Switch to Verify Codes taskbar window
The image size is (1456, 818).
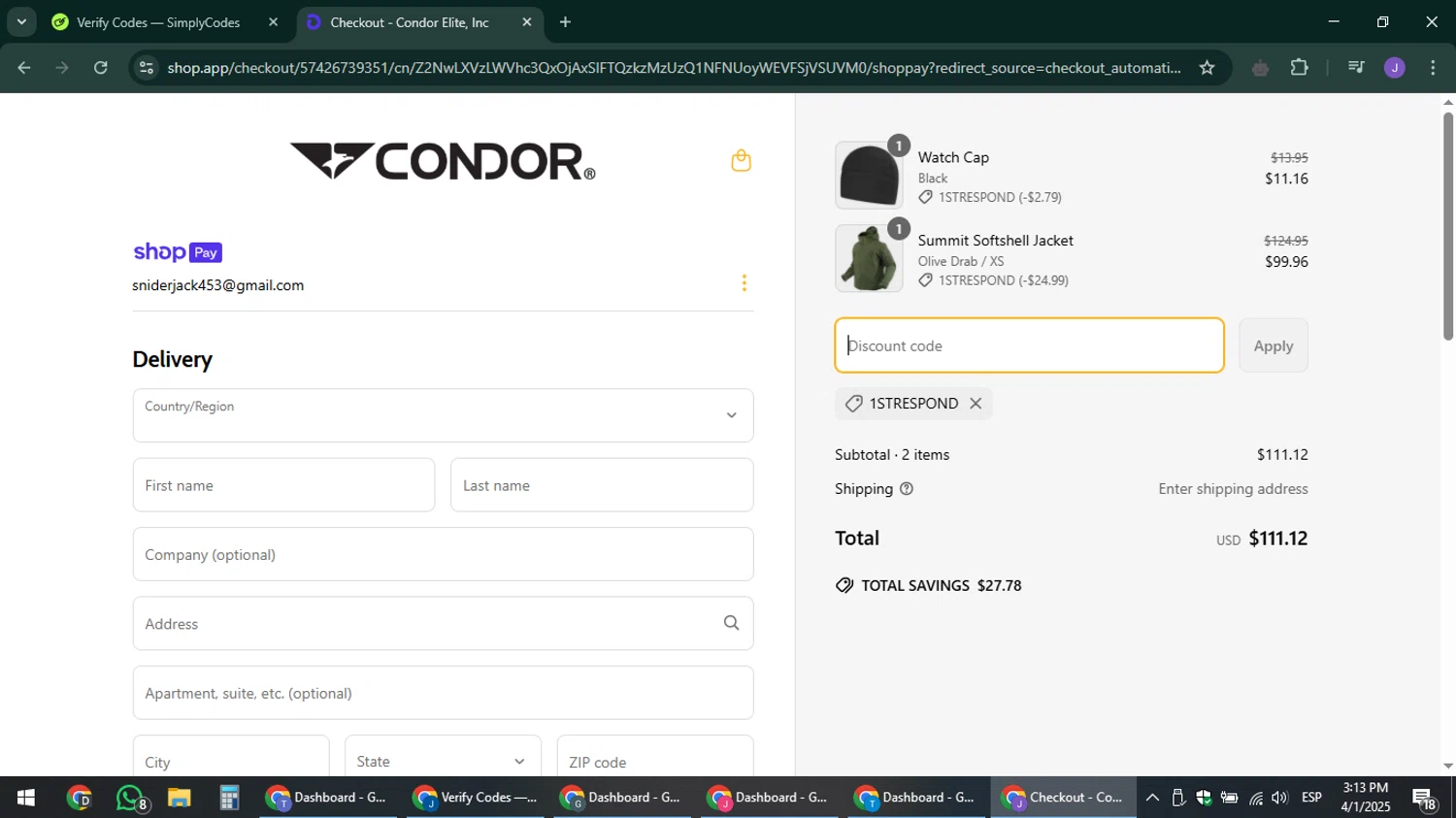(475, 798)
